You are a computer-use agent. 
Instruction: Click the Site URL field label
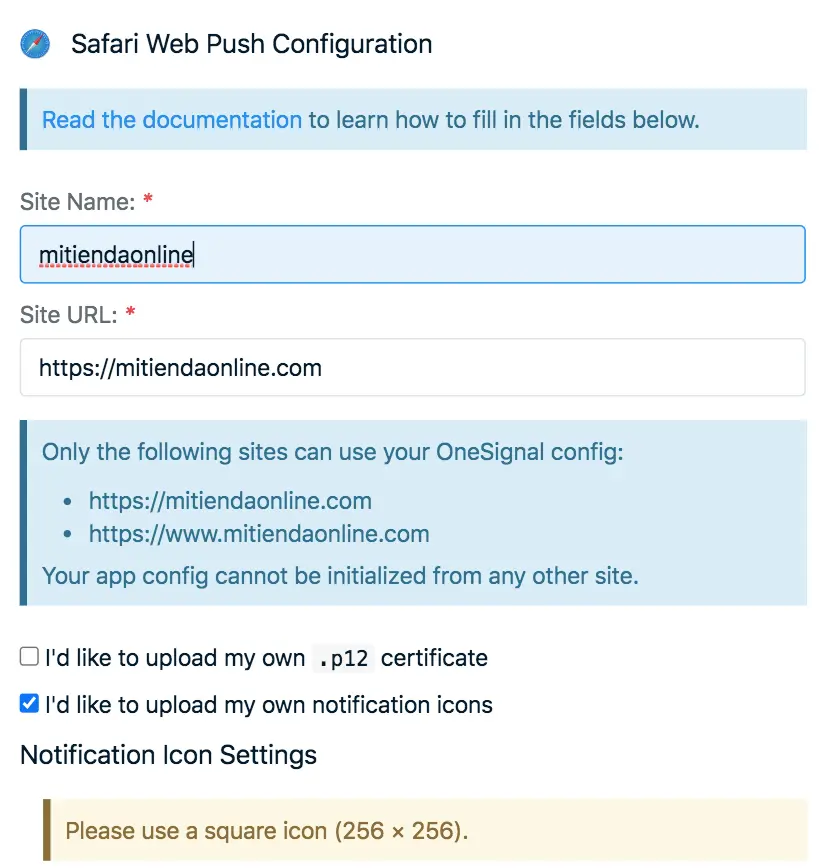click(68, 314)
